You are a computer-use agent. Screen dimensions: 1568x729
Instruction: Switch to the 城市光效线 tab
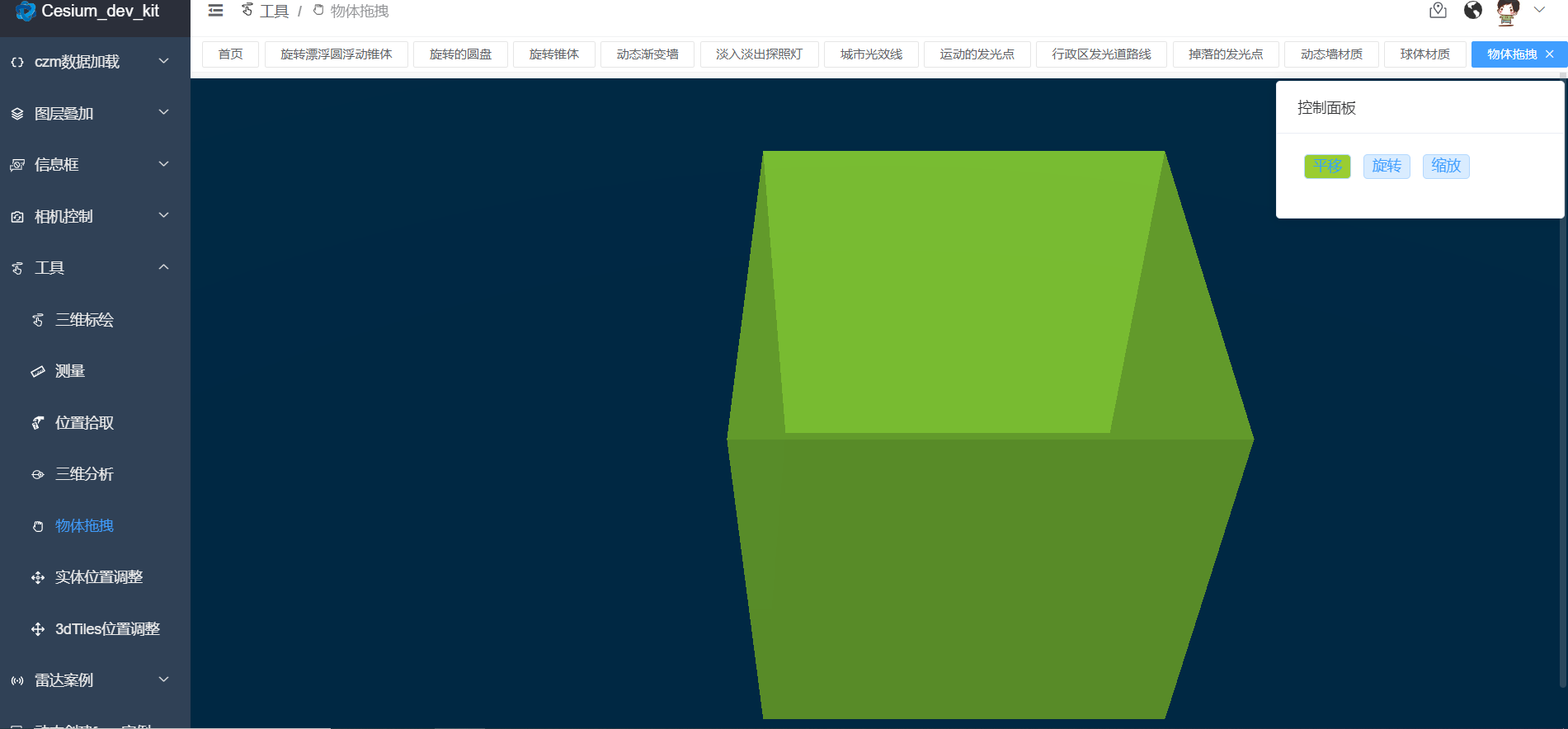pos(872,54)
